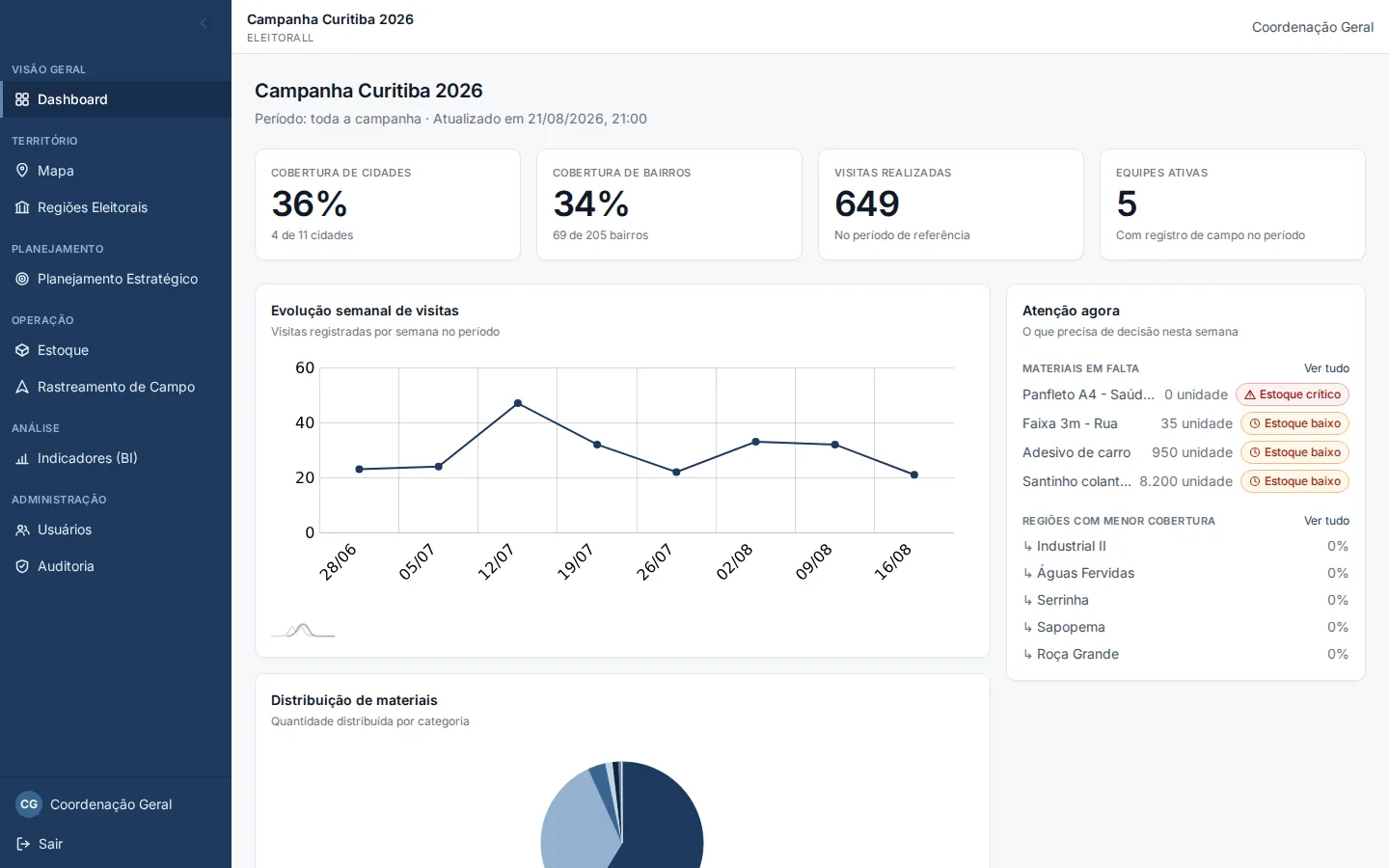Click the Auditoria shield icon
This screenshot has height=868, width=1389.
click(x=22, y=566)
